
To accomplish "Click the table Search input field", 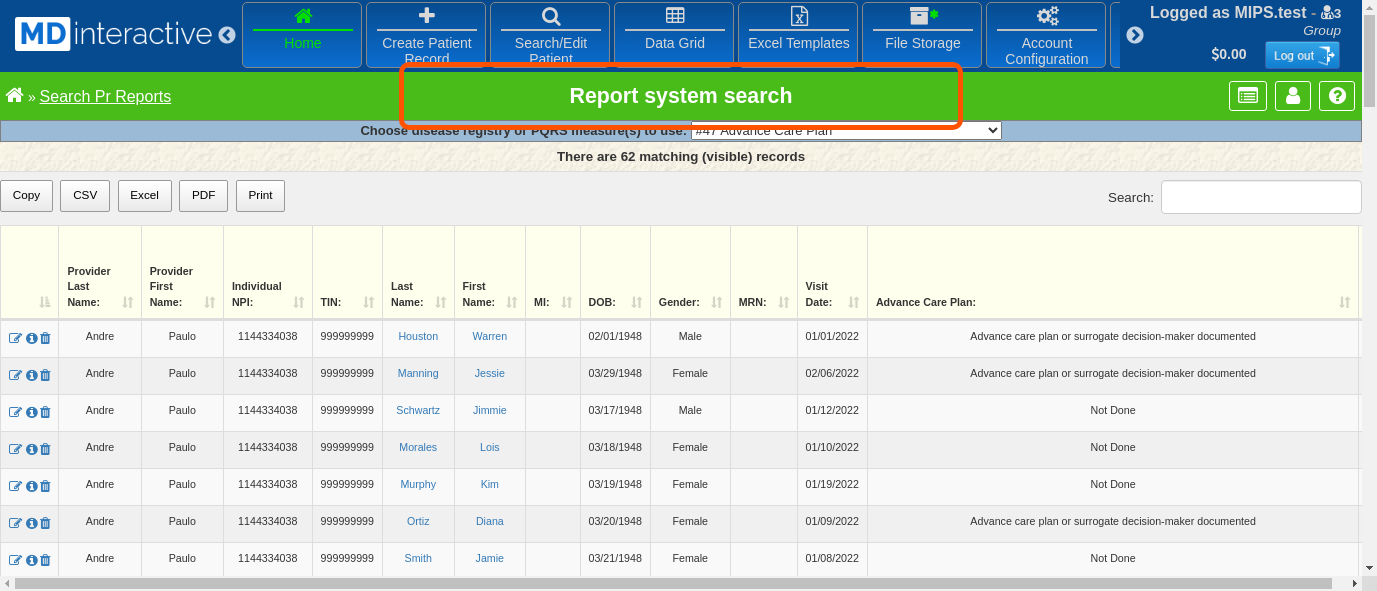I will (1260, 197).
